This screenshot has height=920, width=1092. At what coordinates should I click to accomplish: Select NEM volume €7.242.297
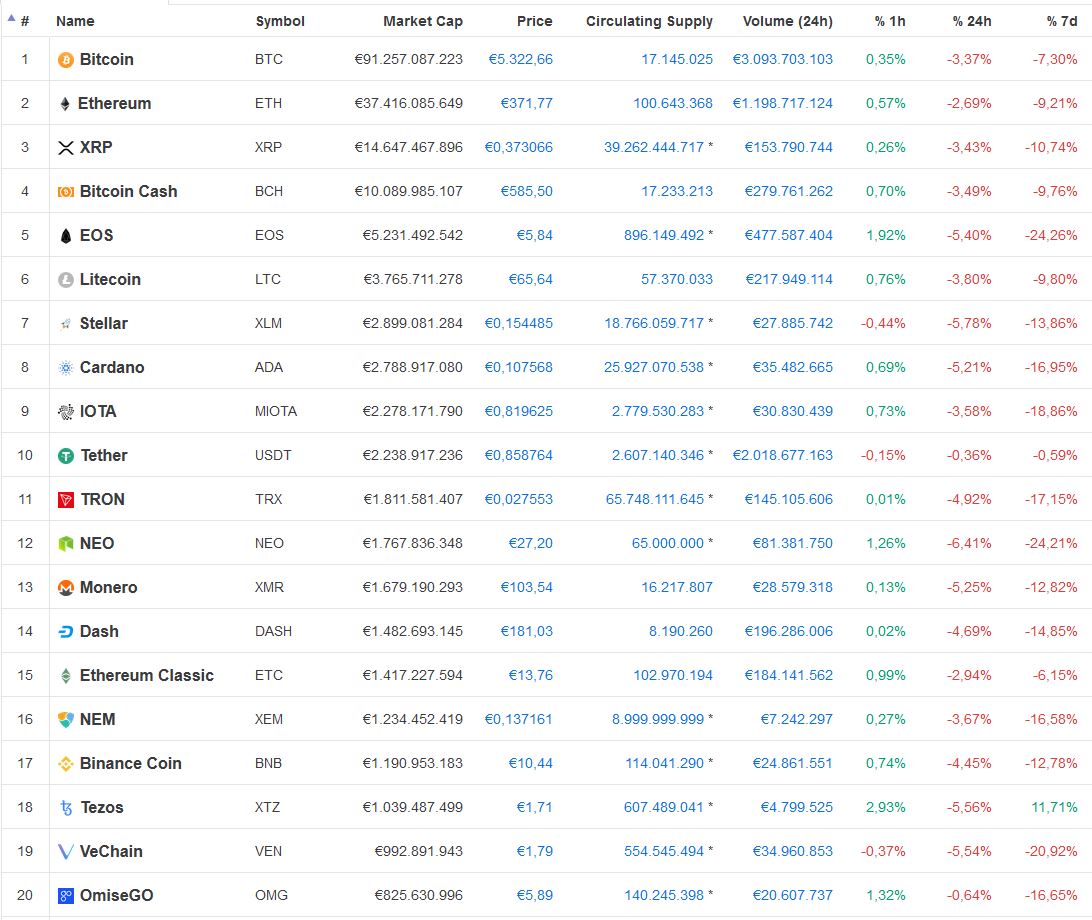pyautogui.click(x=796, y=719)
